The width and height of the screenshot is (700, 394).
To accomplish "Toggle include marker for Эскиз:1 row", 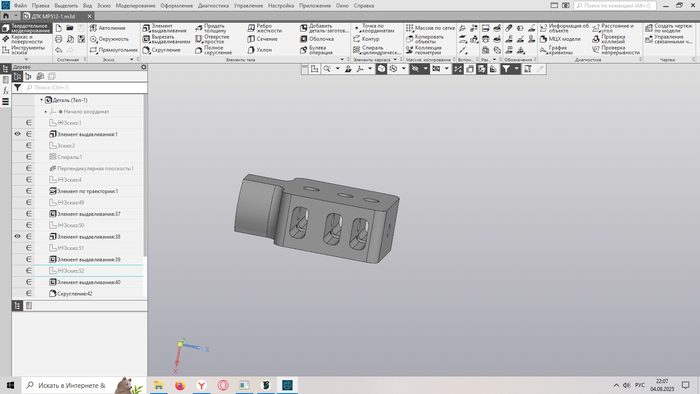I will [x=29, y=123].
